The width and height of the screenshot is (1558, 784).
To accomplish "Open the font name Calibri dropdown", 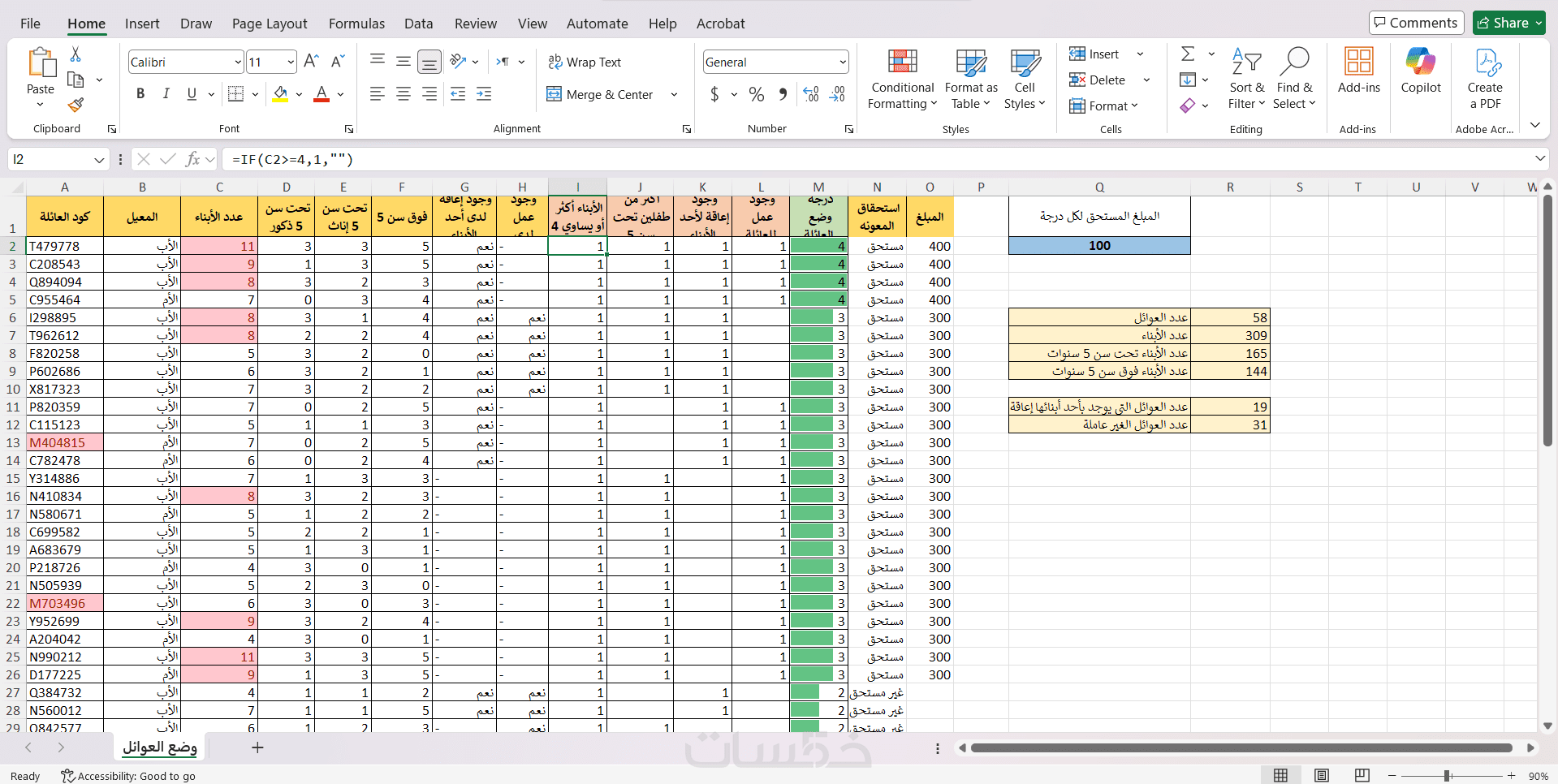I will pos(238,62).
